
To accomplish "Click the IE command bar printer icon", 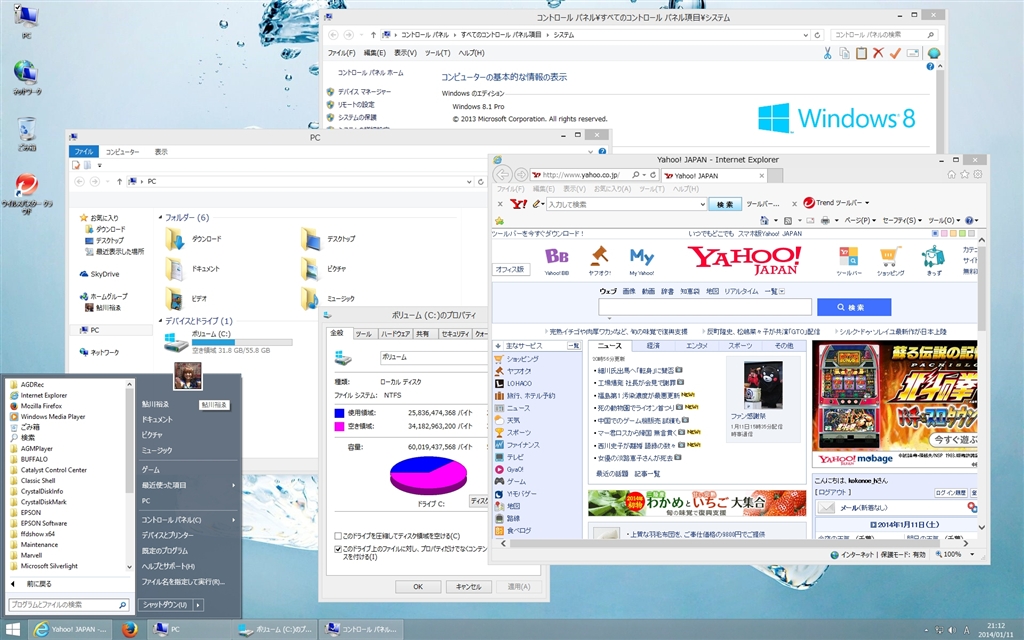I will [825, 221].
